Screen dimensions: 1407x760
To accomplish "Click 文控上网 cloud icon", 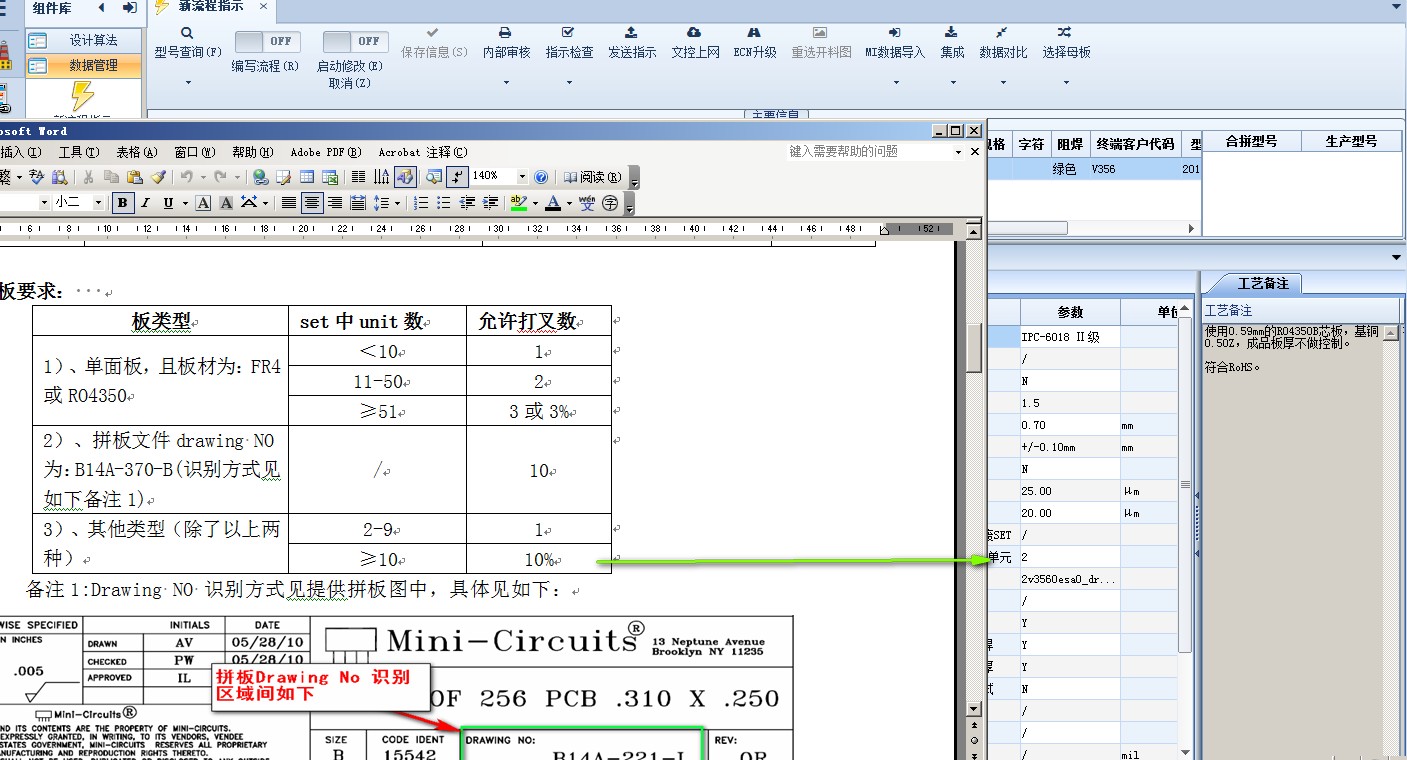I will pos(695,33).
